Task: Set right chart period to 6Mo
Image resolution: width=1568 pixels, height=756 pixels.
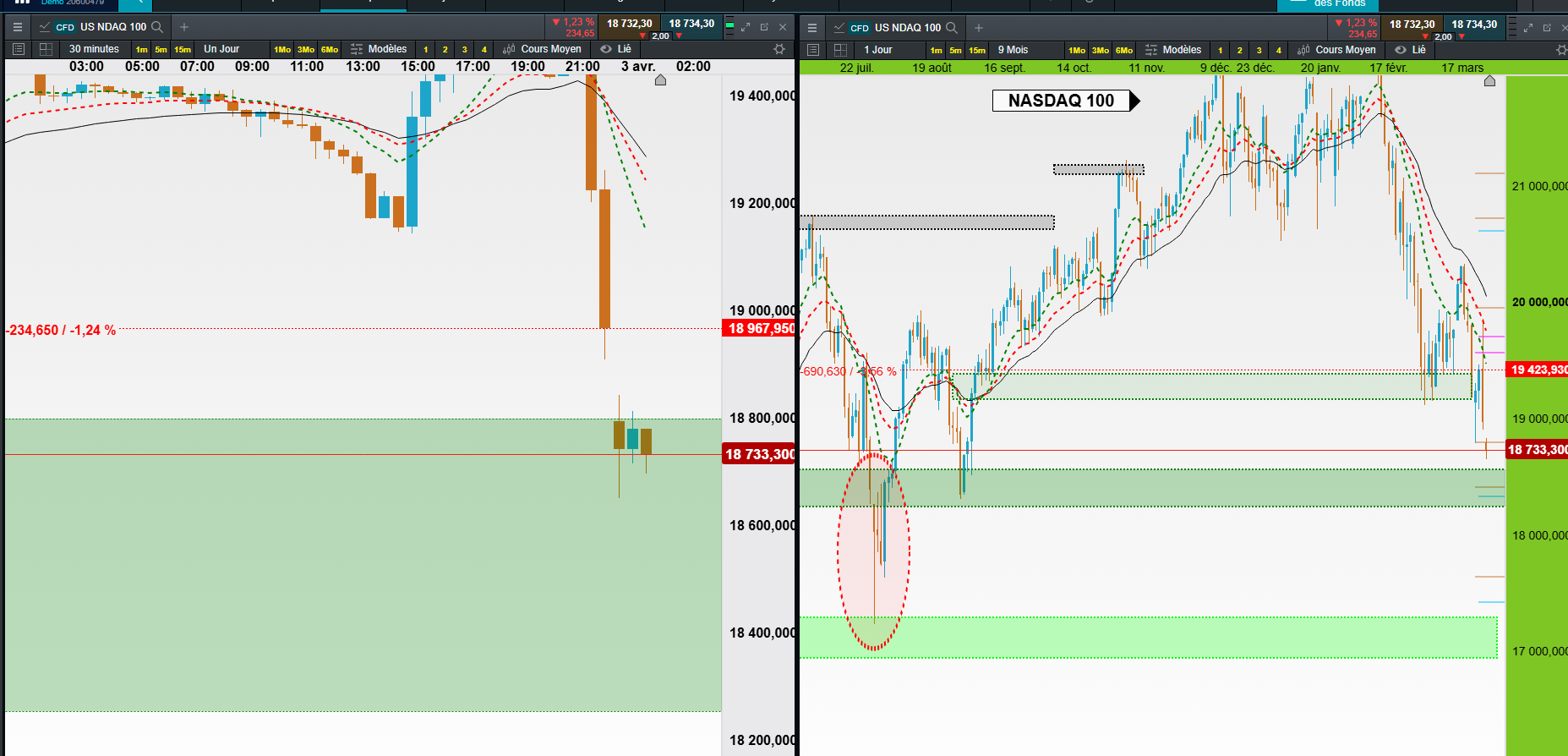Action: [1124, 50]
